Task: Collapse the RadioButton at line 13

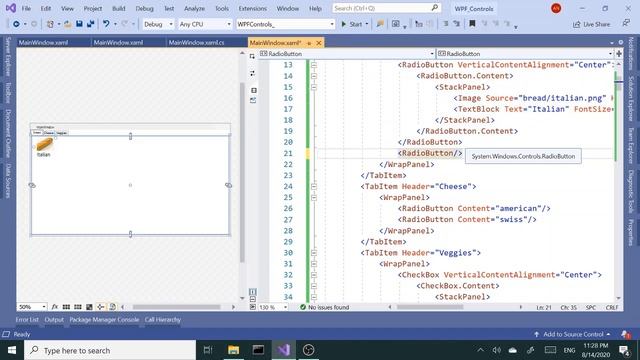Action: (313, 65)
